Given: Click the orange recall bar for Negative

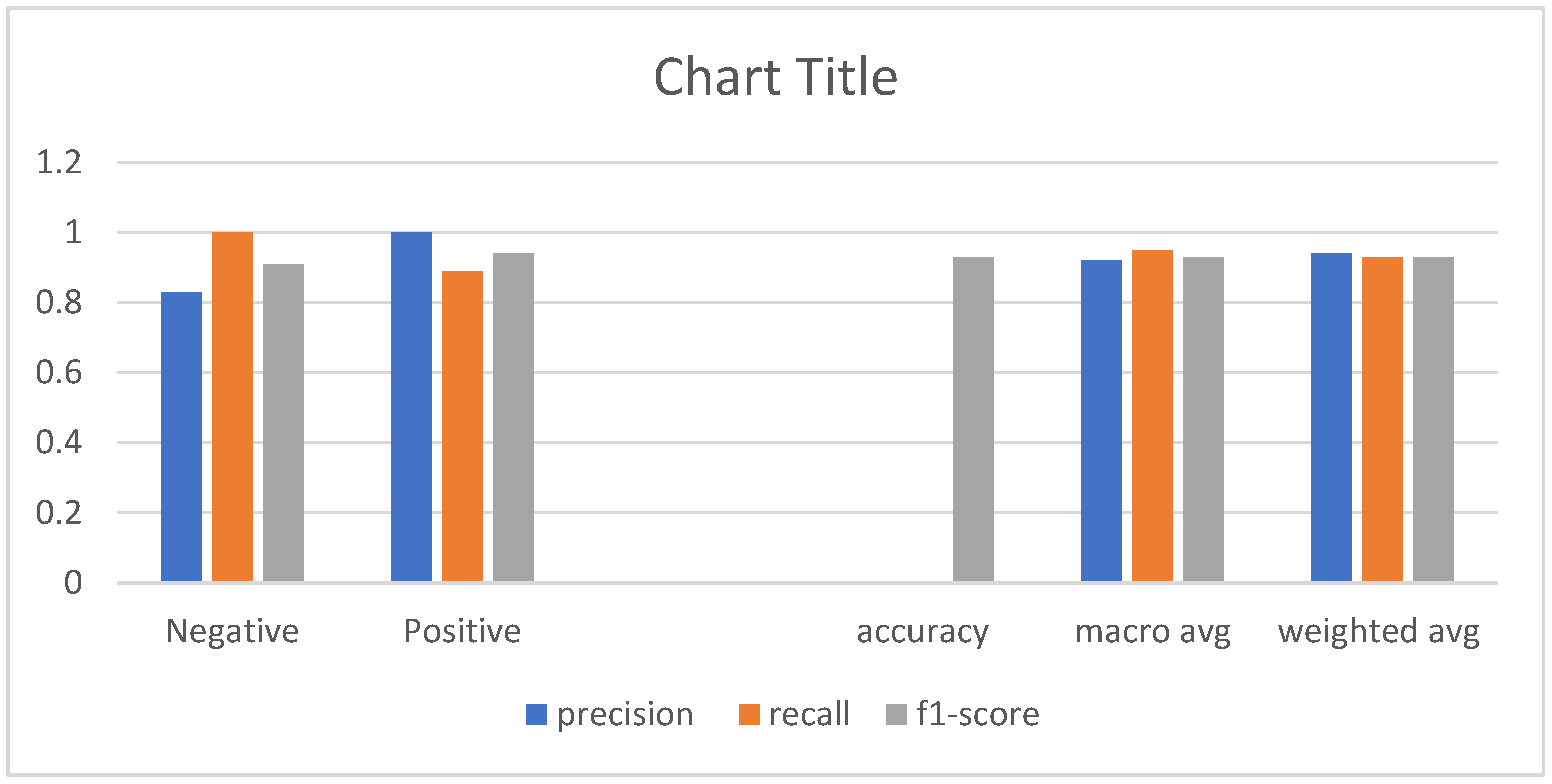Looking at the screenshot, I should [232, 406].
